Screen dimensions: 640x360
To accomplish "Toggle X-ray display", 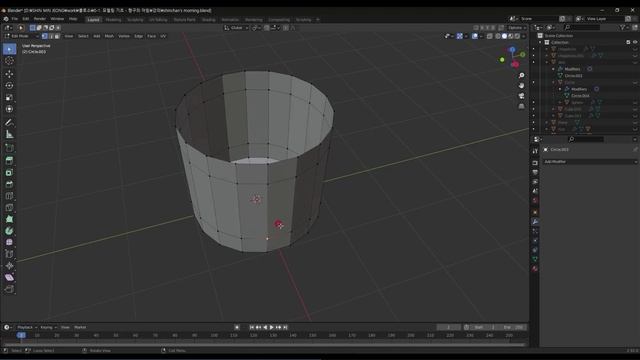I will click(x=489, y=36).
